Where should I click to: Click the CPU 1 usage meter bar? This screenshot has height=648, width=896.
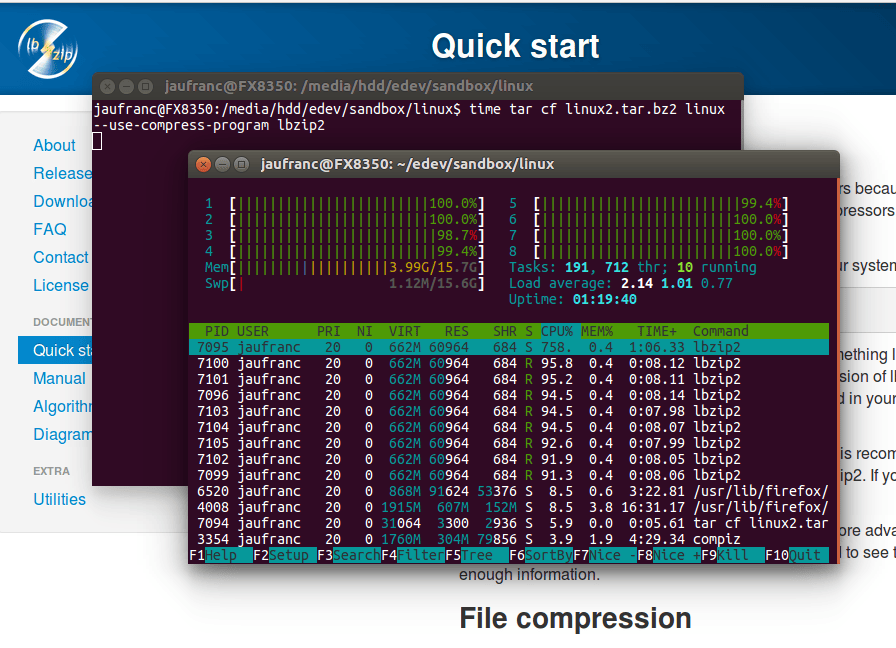point(357,203)
